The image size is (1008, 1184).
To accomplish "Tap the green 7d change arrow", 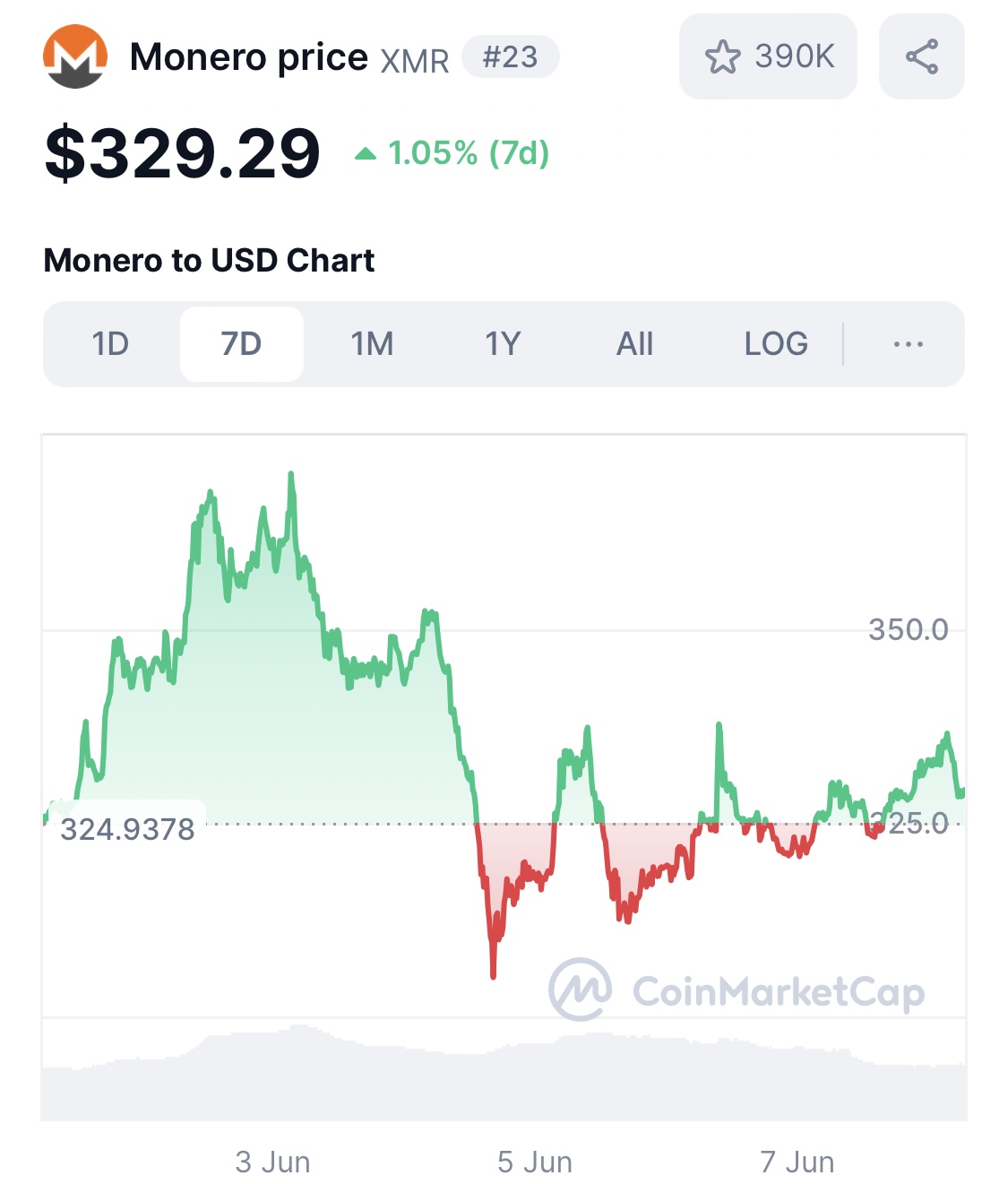I will pyautogui.click(x=366, y=153).
